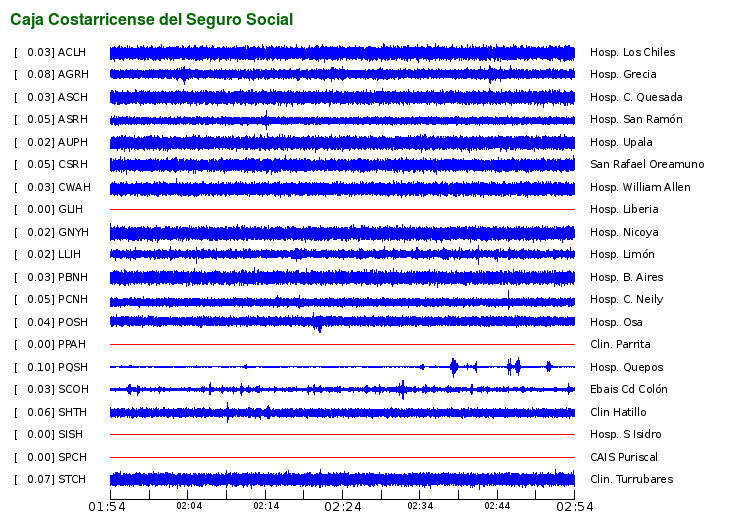740x513 pixels.
Task: Click the Ebais Cd Colón name
Action: (629, 389)
